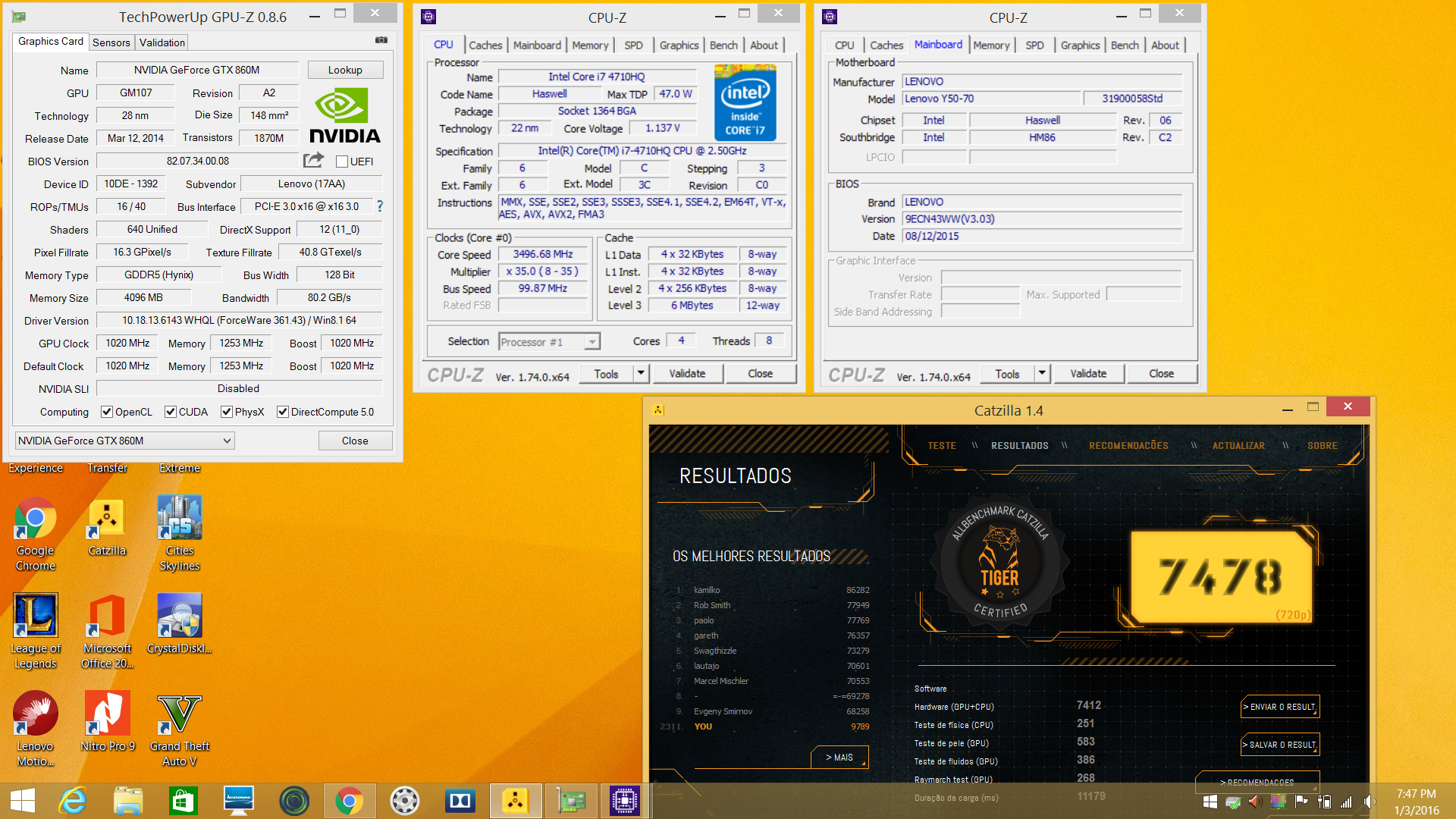Open File Explorer from taskbar

128,801
